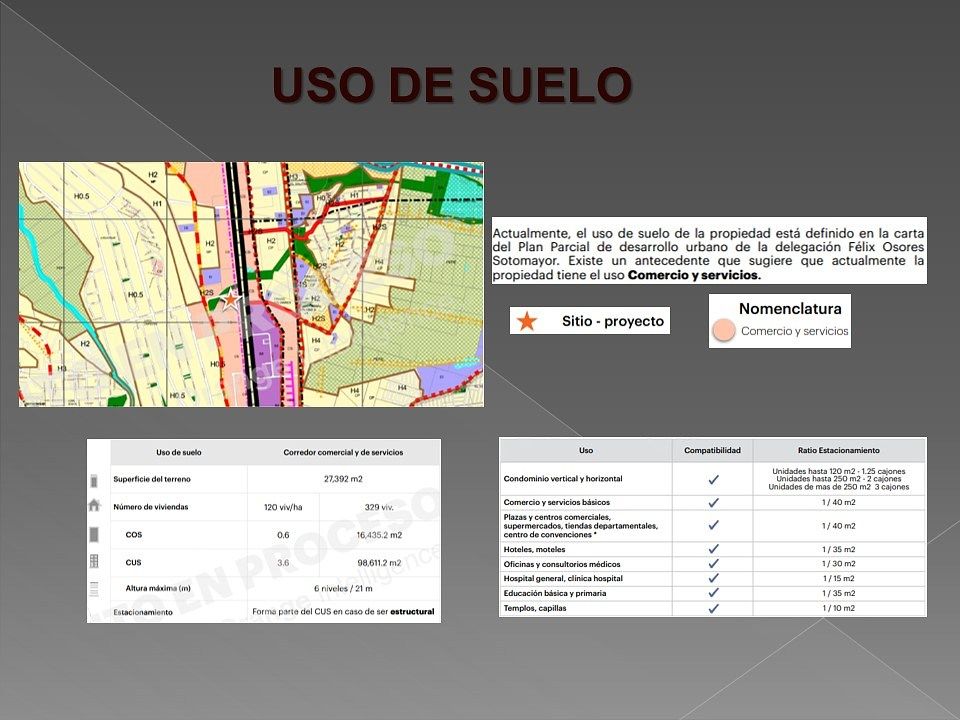Click the icon beside Superficie del terreno
The width and height of the screenshot is (960, 720).
click(95, 479)
